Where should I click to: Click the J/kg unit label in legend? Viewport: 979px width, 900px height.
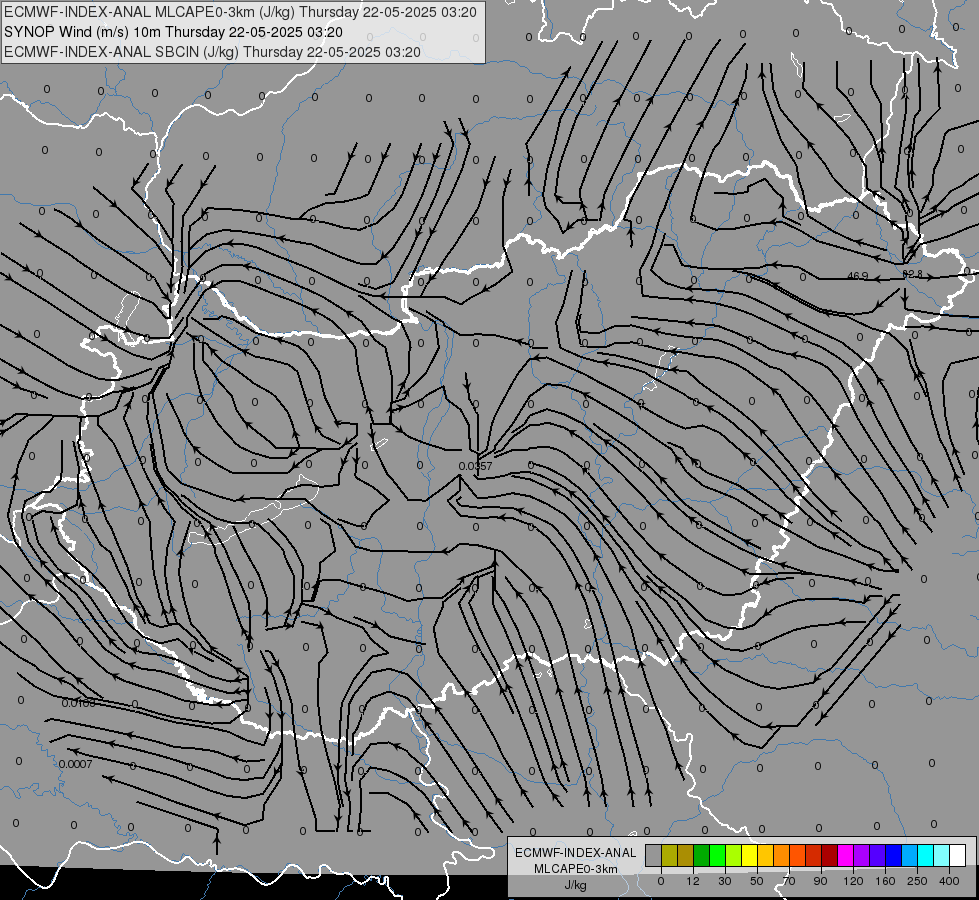575,885
